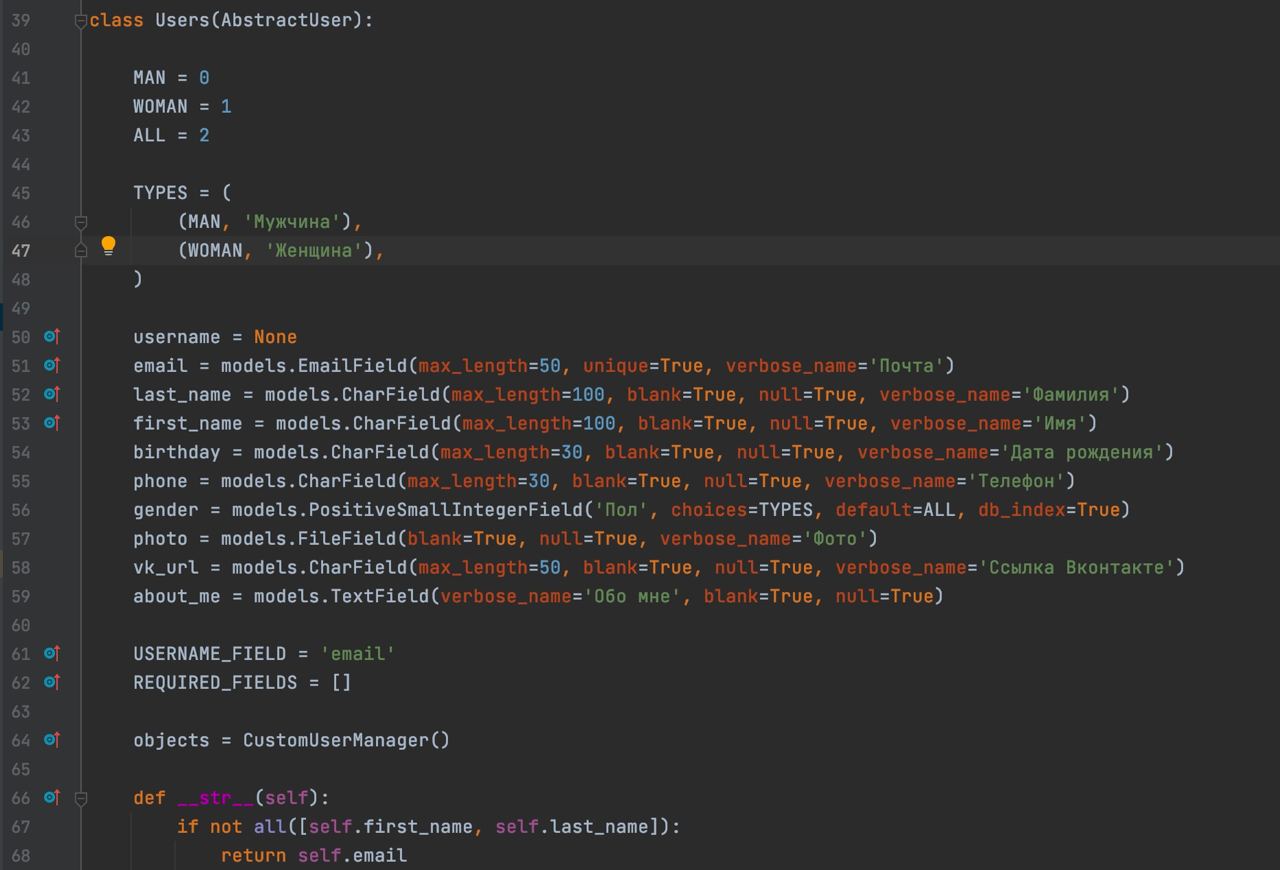Click the 'Женщина' string literal
The height and width of the screenshot is (870, 1280).
[x=314, y=251]
